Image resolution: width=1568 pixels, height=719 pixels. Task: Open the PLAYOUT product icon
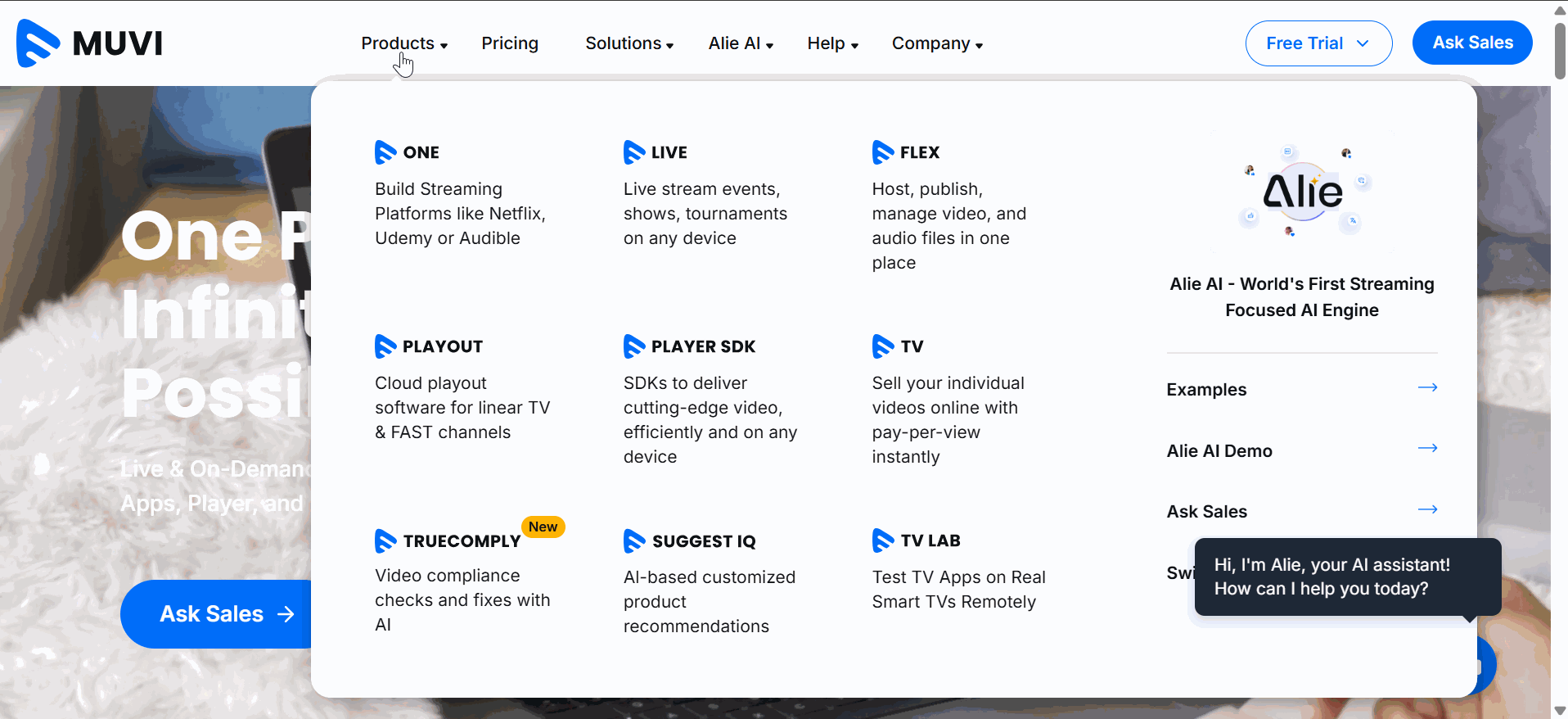tap(385, 346)
